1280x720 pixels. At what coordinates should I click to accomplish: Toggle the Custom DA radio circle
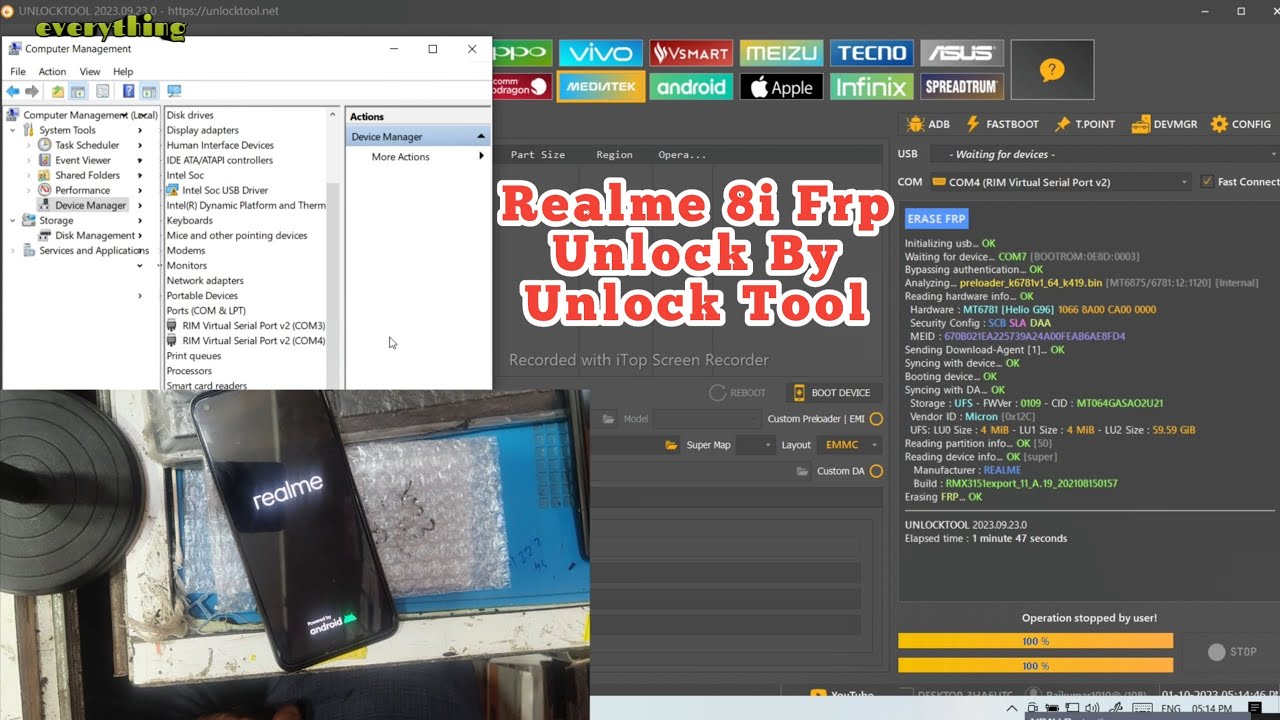pos(876,471)
